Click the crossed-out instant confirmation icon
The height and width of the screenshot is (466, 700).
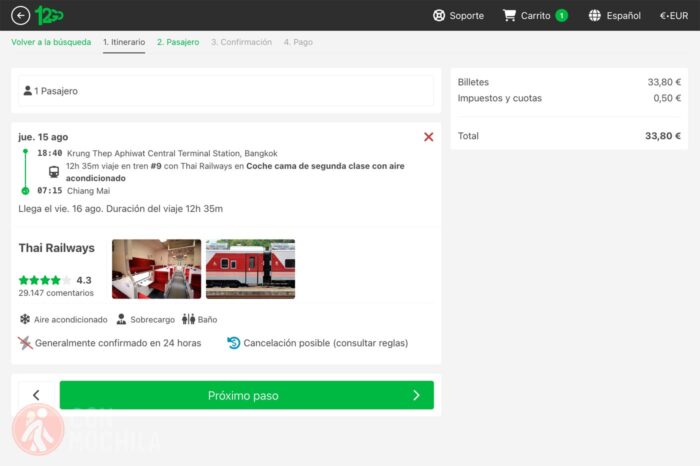pyautogui.click(x=25, y=343)
